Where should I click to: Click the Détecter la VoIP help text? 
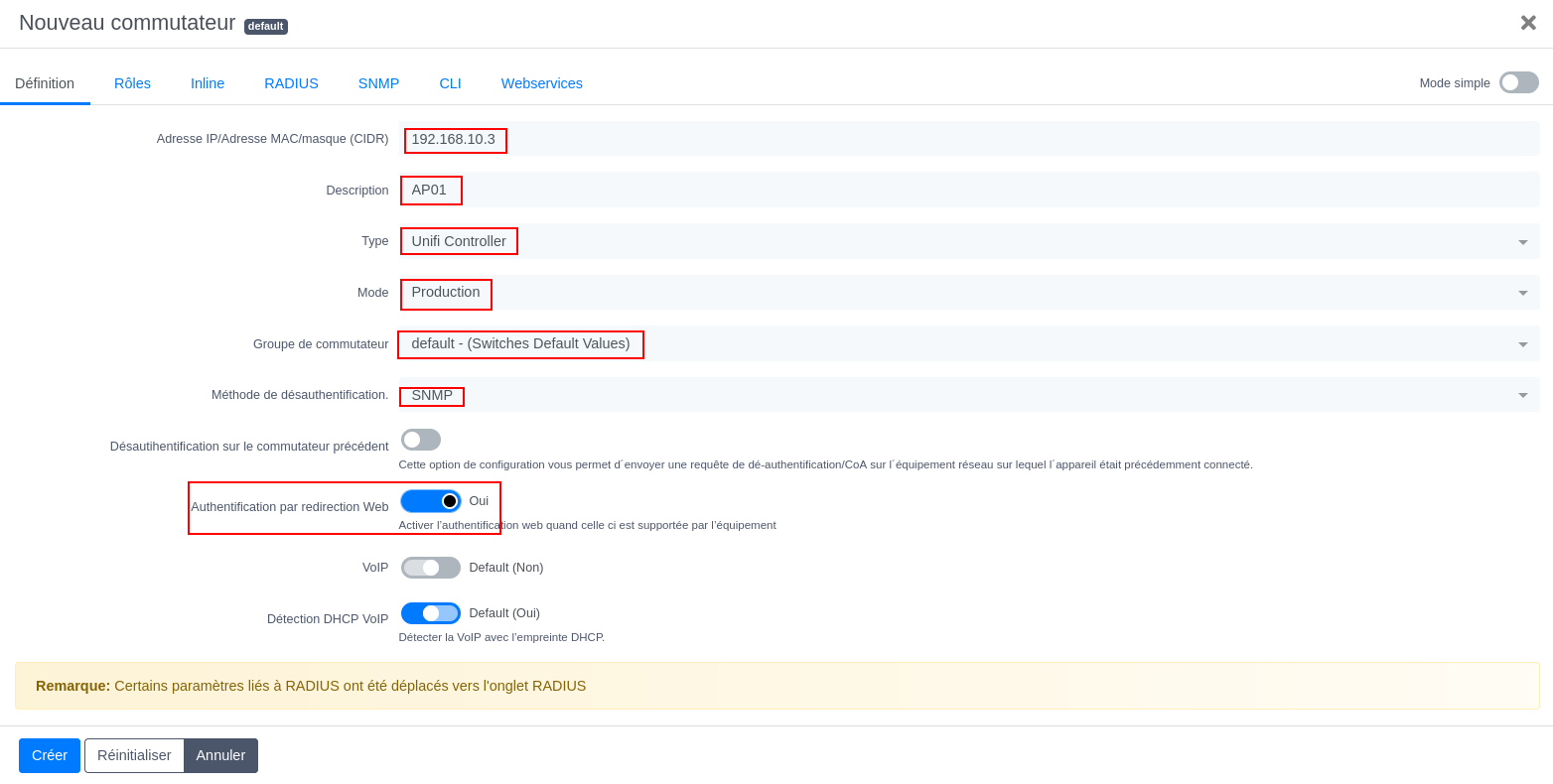pos(501,637)
